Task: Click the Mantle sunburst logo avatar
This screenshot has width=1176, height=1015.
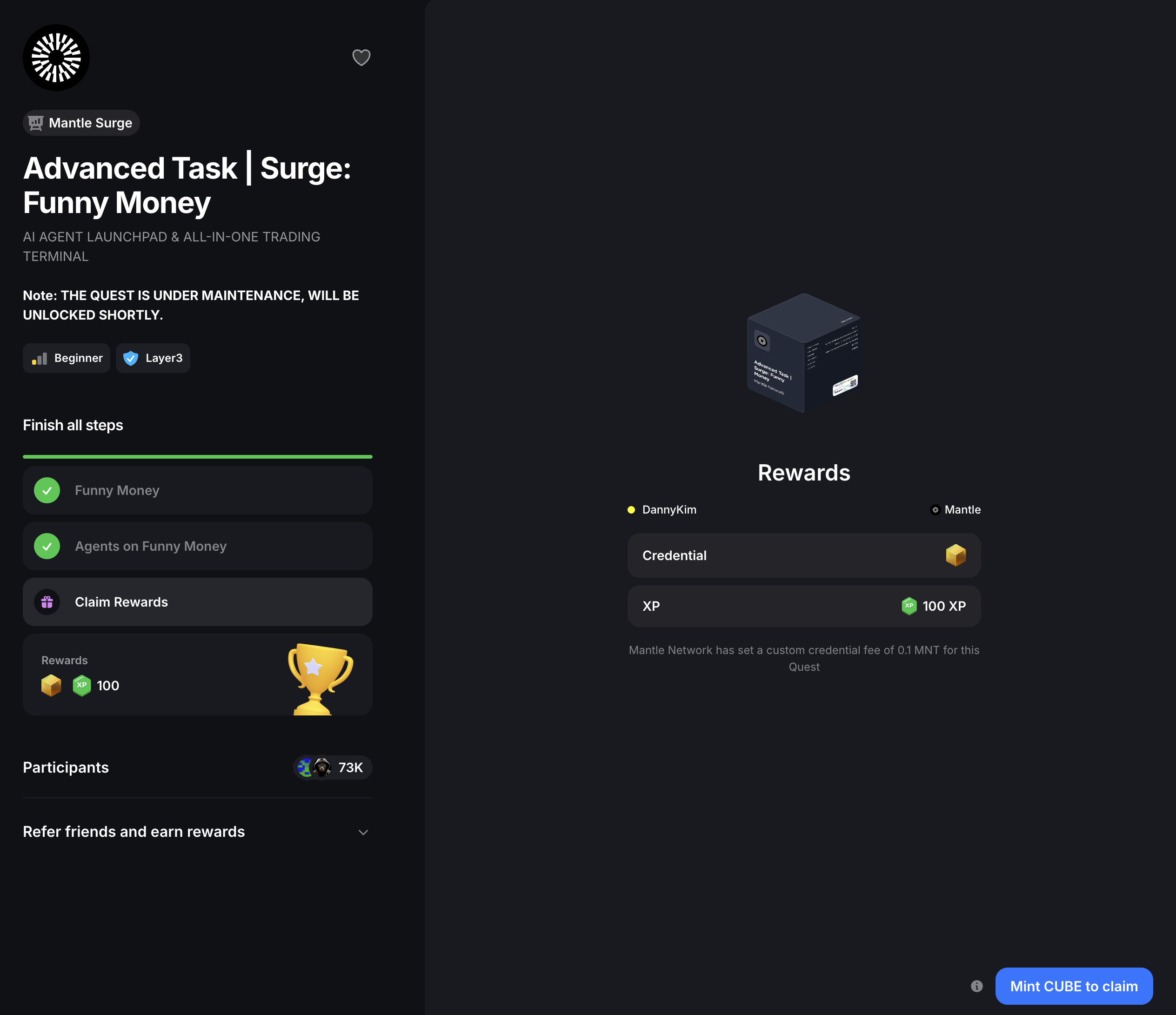Action: coord(56,57)
